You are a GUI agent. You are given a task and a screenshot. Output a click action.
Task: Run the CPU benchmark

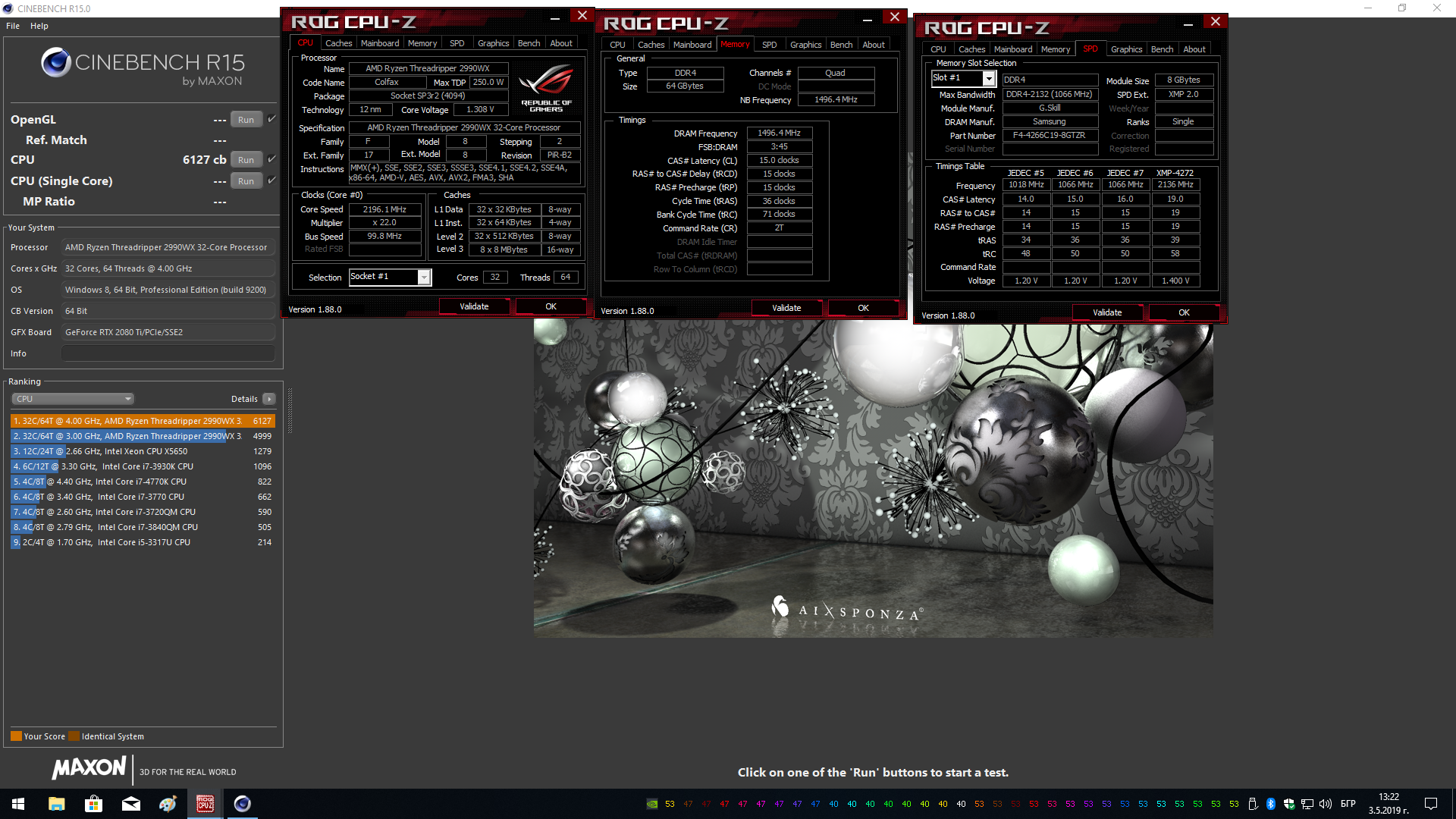click(x=246, y=160)
